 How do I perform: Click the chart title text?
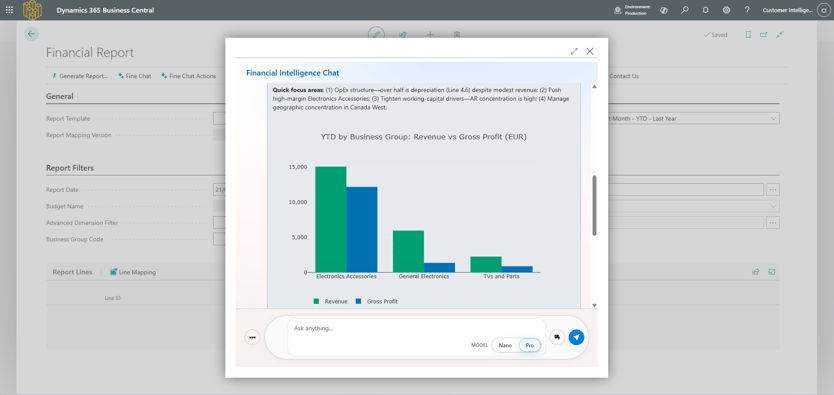tap(423, 137)
